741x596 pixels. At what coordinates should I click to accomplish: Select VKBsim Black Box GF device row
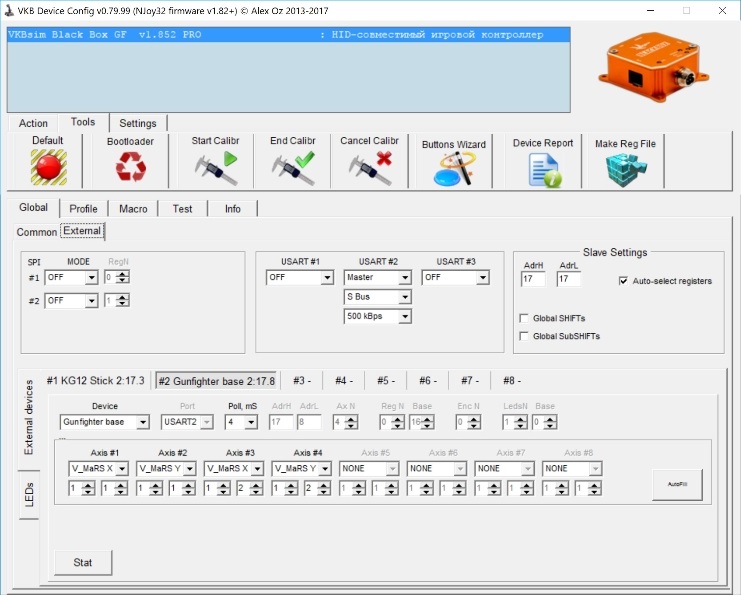289,35
